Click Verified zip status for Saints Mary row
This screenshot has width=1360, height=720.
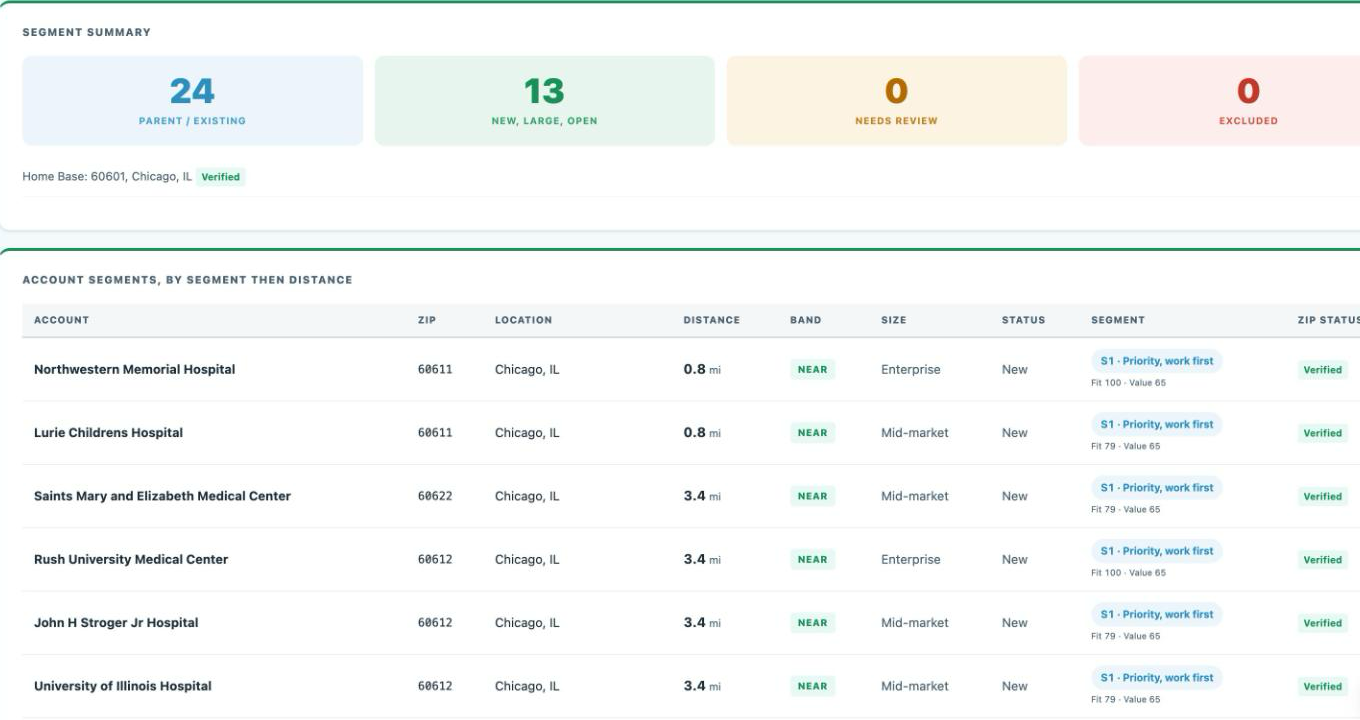1322,497
